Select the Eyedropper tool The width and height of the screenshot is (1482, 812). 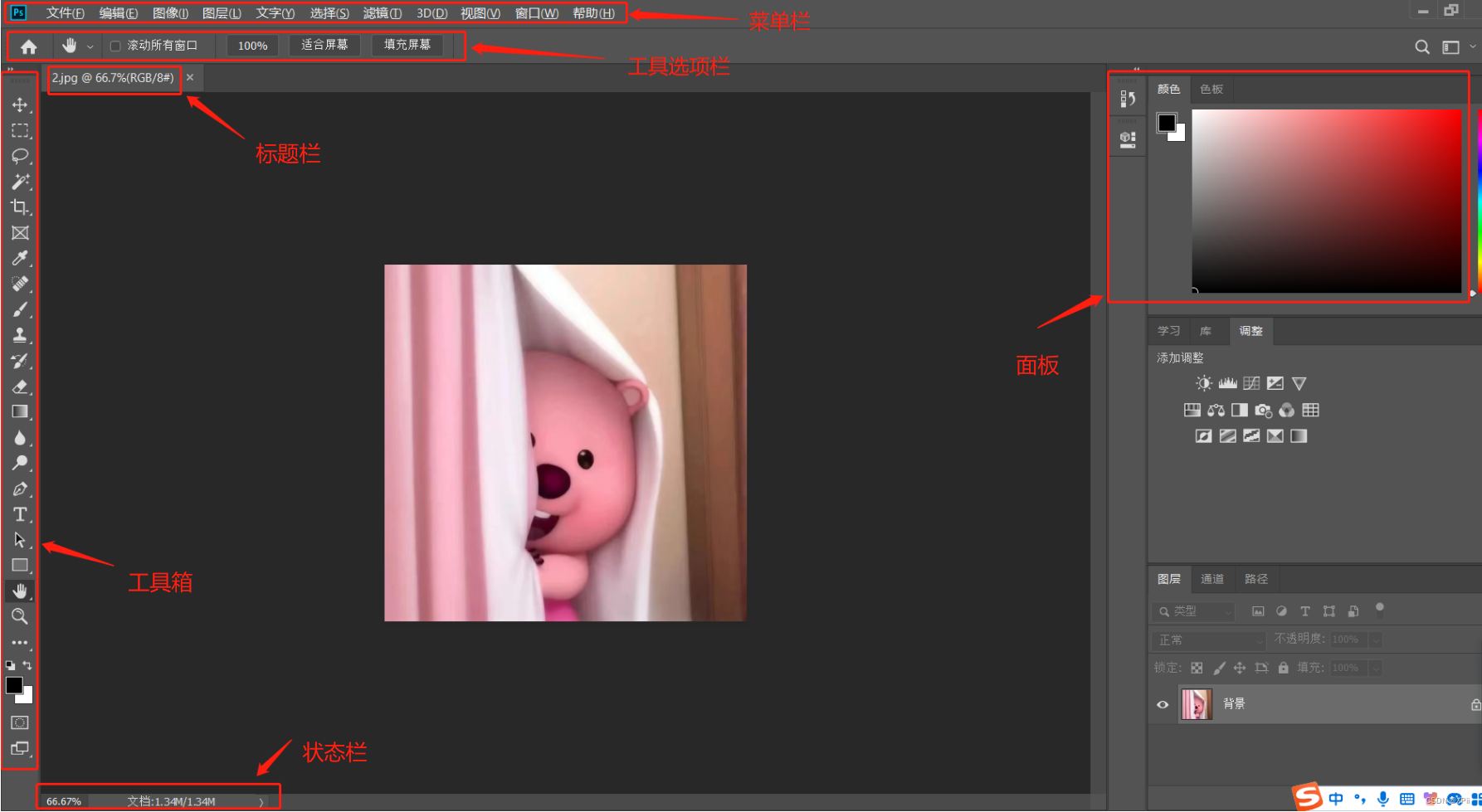[20, 259]
